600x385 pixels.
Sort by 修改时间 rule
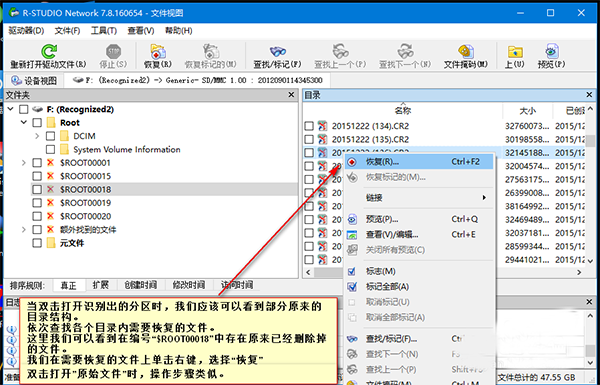coord(189,285)
